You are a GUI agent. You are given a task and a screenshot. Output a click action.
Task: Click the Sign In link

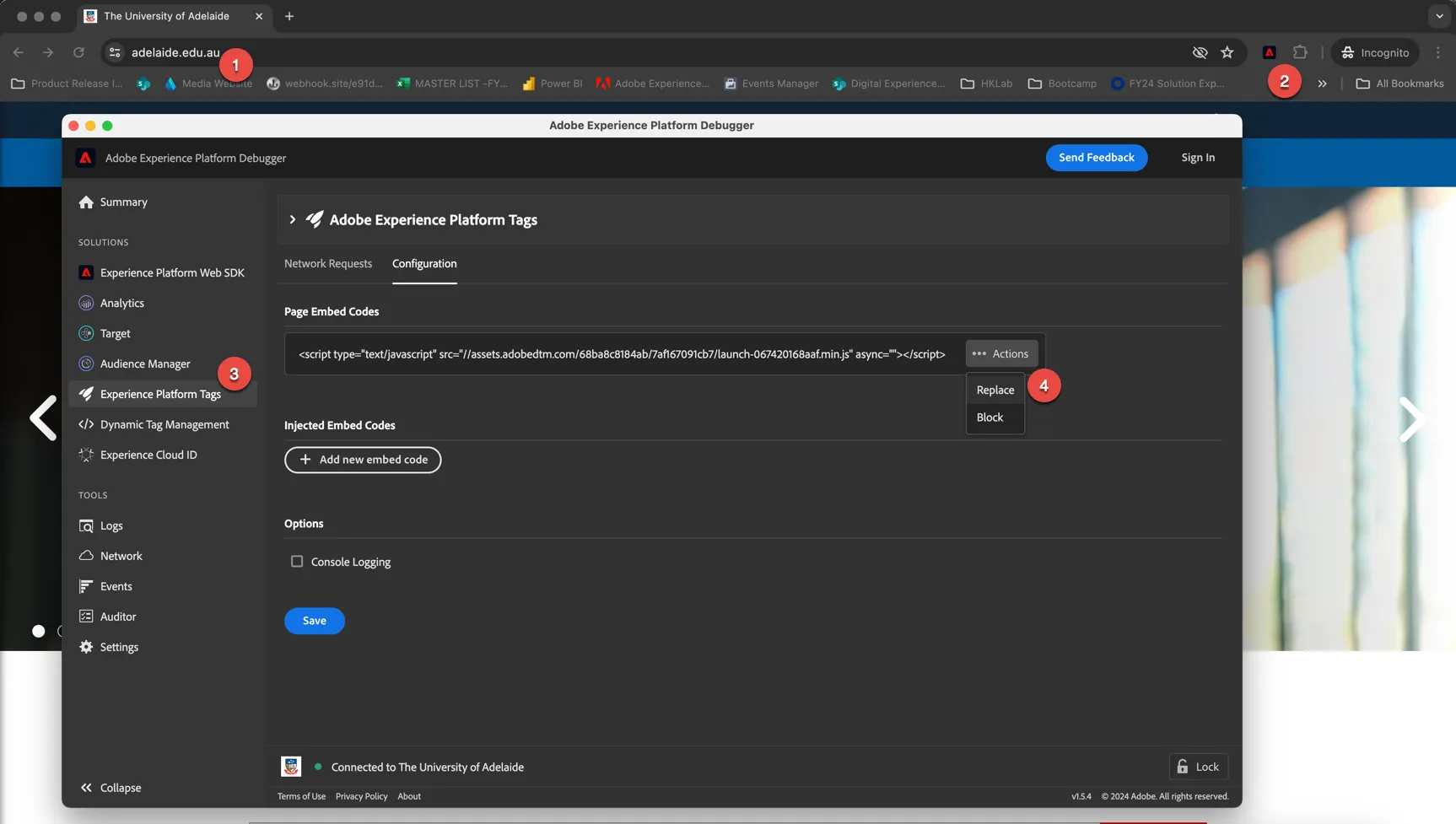point(1198,158)
